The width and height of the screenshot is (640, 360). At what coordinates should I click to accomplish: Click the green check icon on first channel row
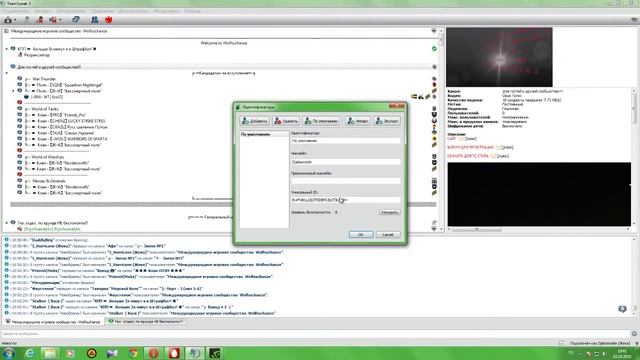(434, 49)
